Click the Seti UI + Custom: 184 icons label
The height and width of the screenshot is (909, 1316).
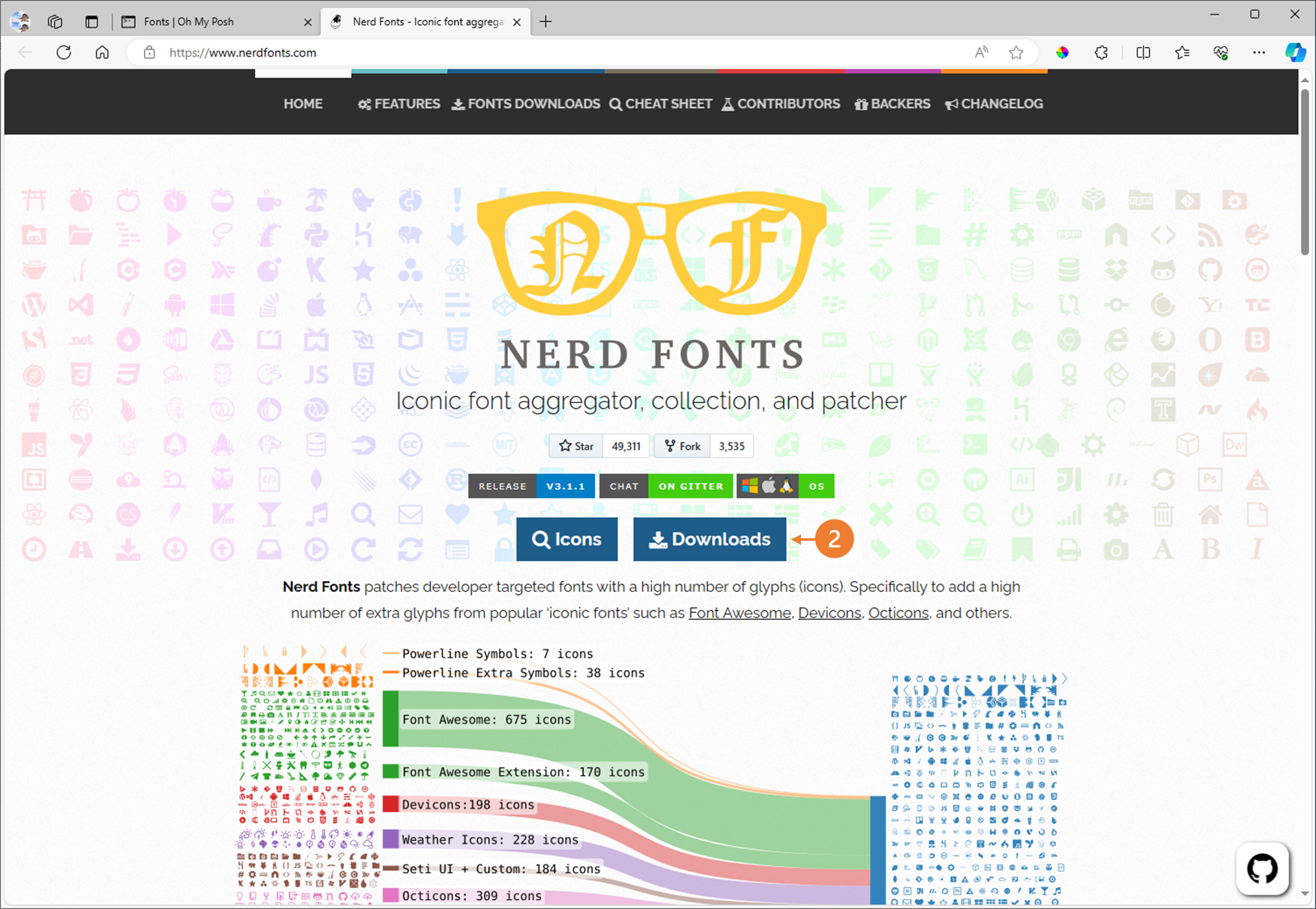pos(501,869)
